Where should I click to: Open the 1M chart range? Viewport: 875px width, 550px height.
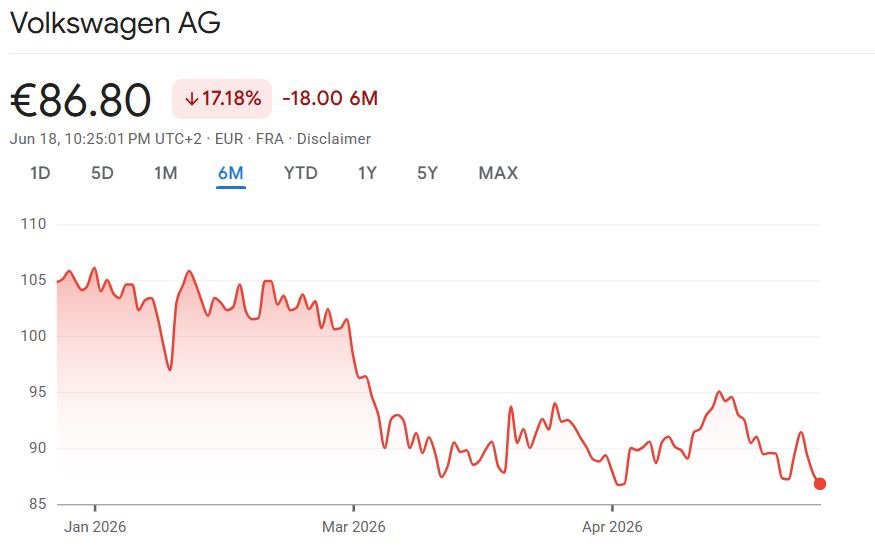[x=166, y=173]
